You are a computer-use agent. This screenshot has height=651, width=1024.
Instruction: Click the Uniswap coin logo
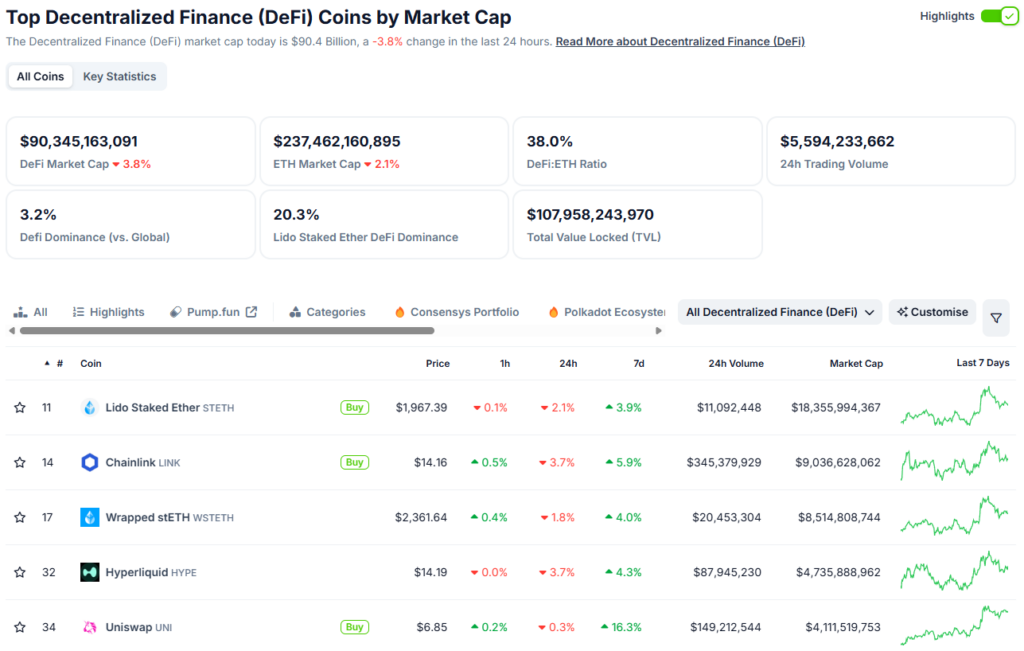pyautogui.click(x=89, y=627)
